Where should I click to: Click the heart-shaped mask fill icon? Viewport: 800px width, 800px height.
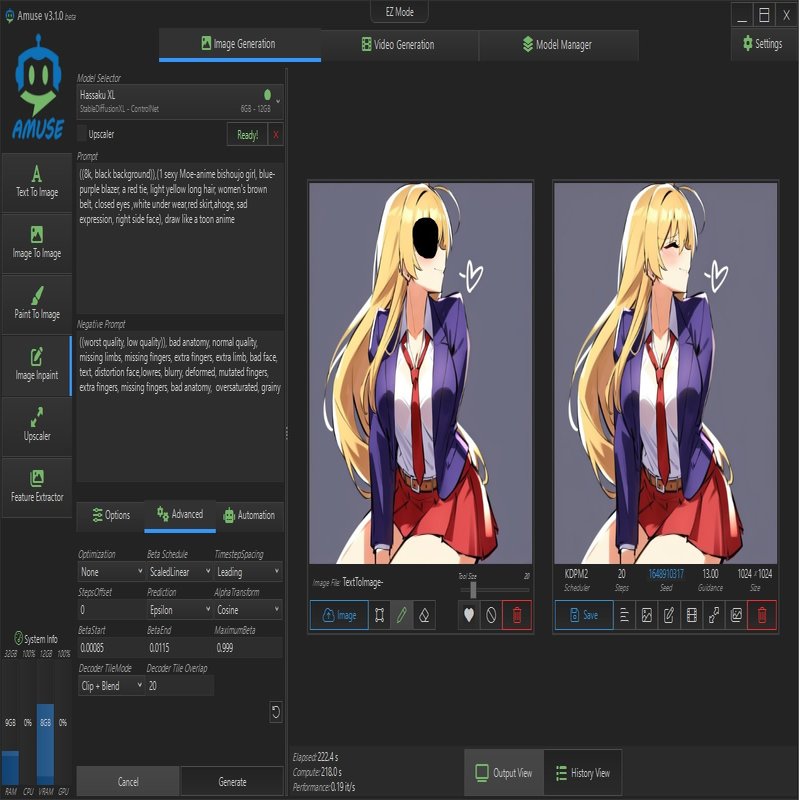(x=468, y=615)
